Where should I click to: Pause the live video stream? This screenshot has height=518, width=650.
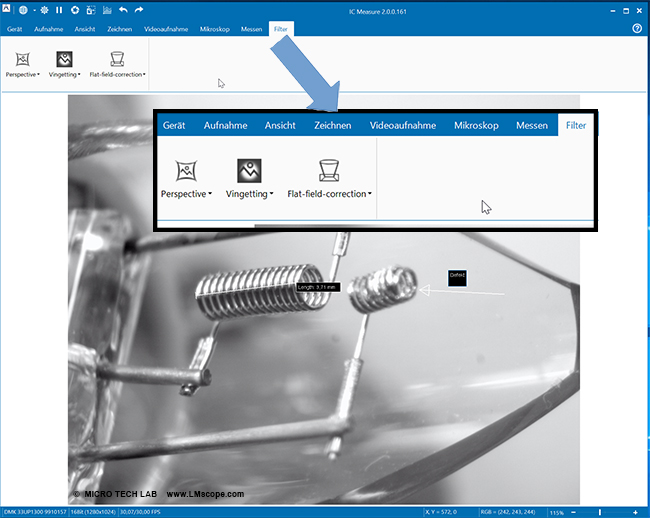coord(58,10)
